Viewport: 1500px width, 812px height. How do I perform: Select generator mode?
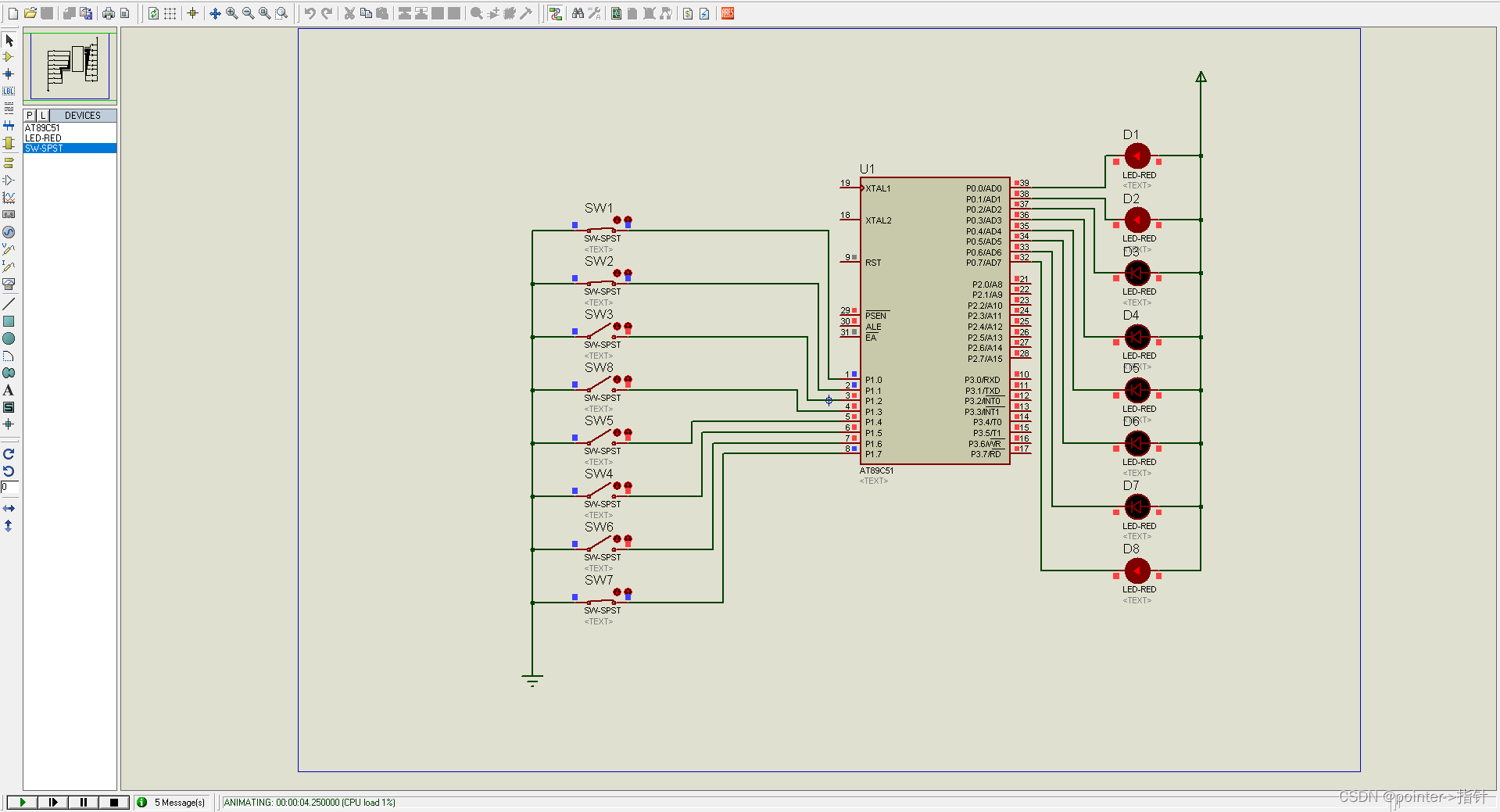pyautogui.click(x=9, y=232)
